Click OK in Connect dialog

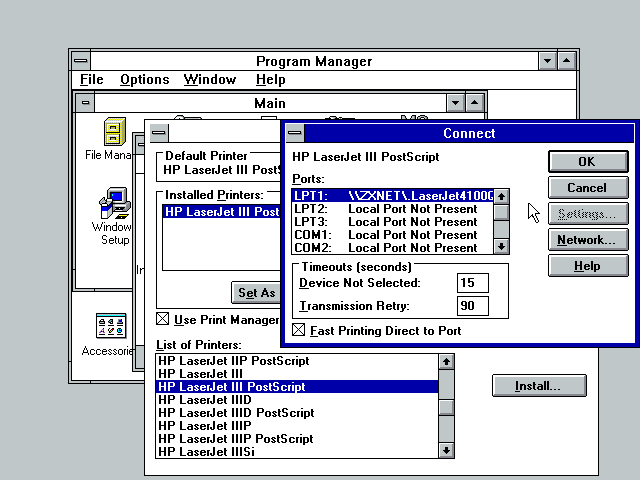[x=587, y=161]
